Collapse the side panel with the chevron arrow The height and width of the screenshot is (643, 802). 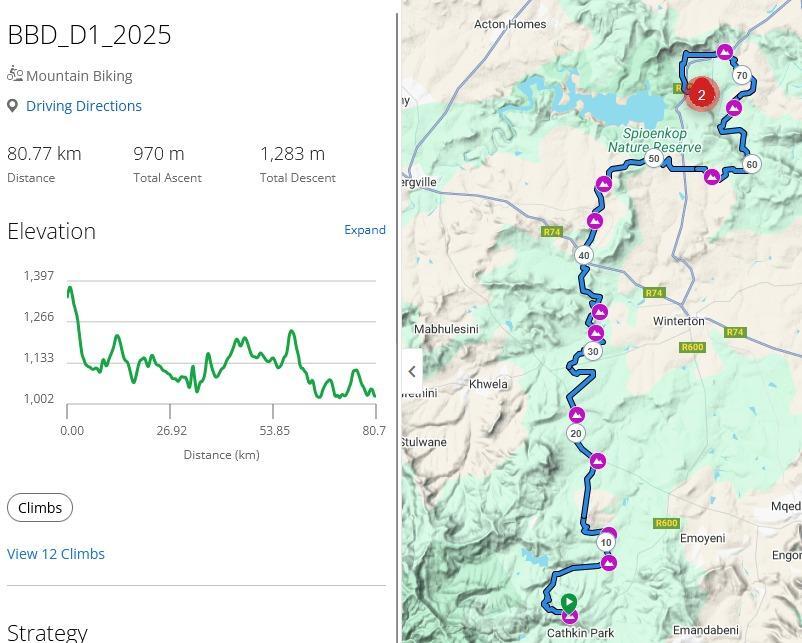point(412,371)
